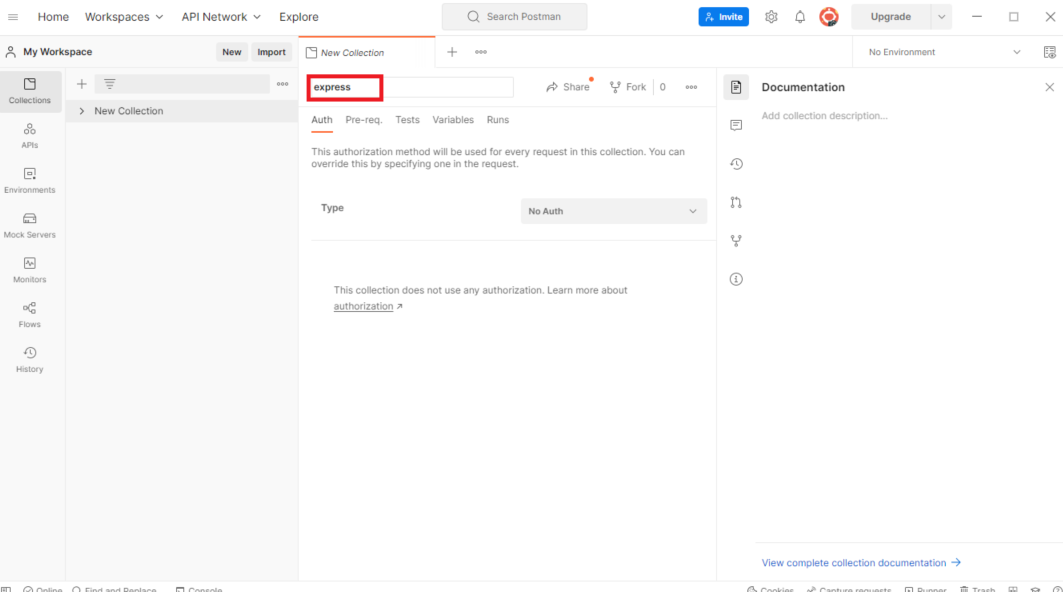This screenshot has width=1063, height=592.
Task: Open the Forks icon in right sidebar
Action: coord(736,241)
